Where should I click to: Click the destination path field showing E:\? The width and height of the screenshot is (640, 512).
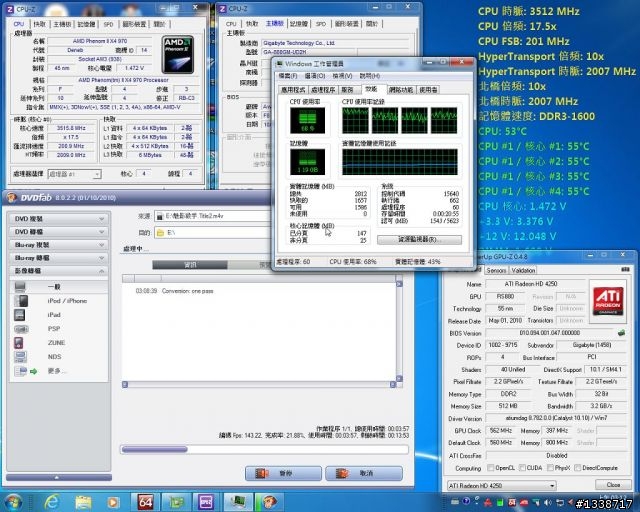[x=212, y=233]
